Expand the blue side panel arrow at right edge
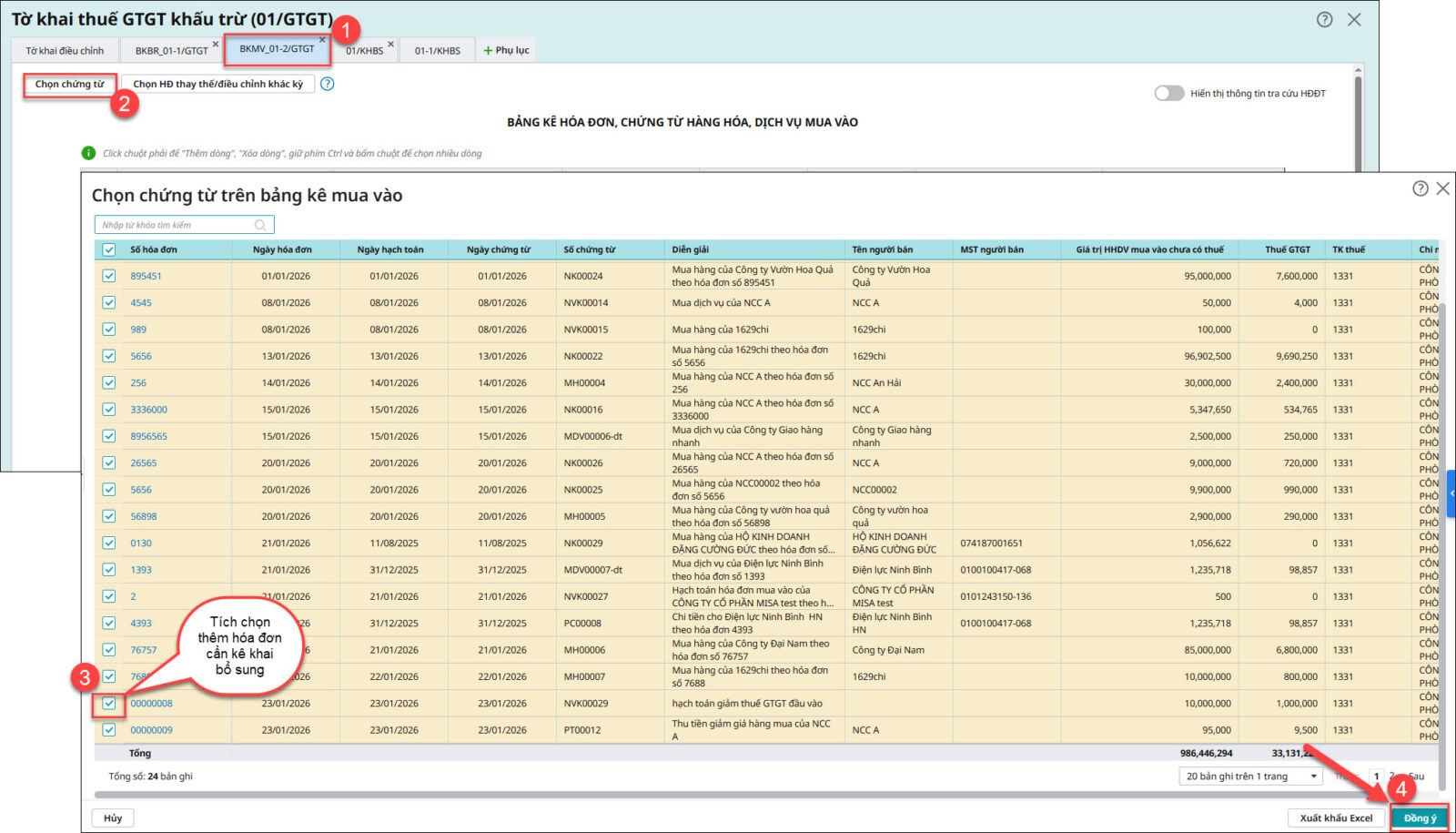This screenshot has height=833, width=1456. (1451, 493)
